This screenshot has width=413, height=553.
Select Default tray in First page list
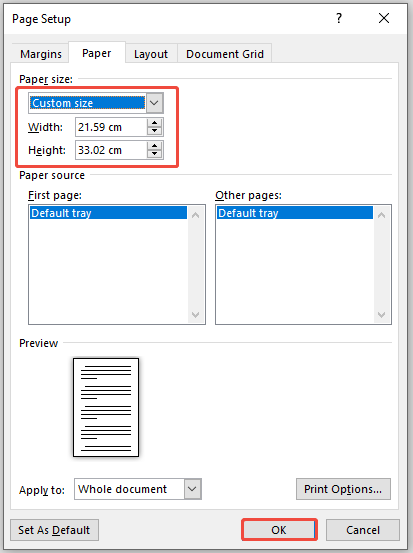108,213
